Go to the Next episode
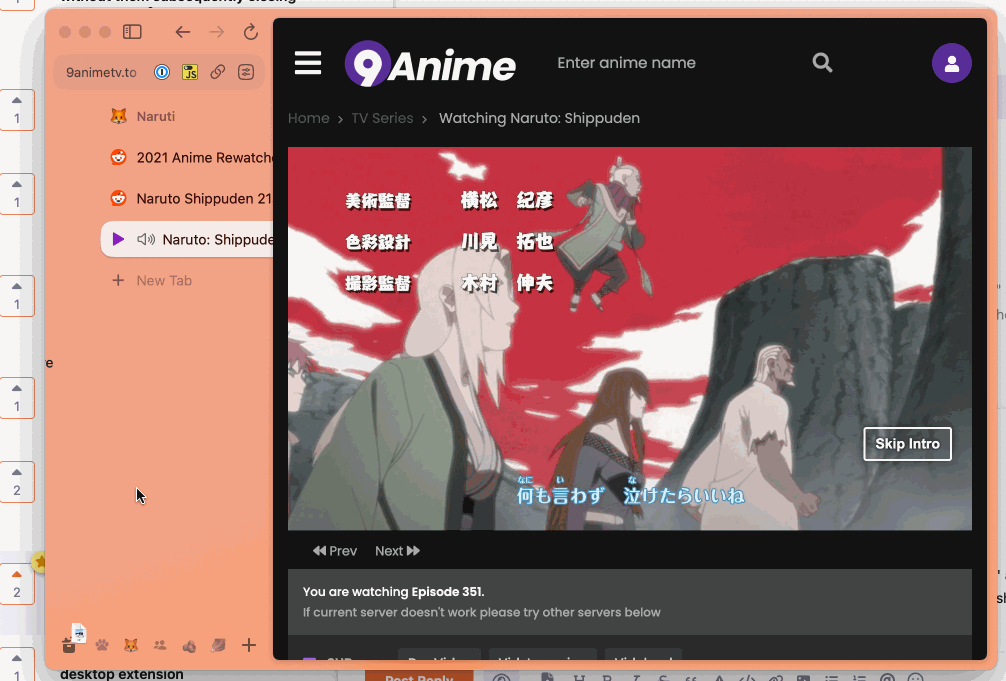Screen dimensions: 1006x681 coord(397,551)
